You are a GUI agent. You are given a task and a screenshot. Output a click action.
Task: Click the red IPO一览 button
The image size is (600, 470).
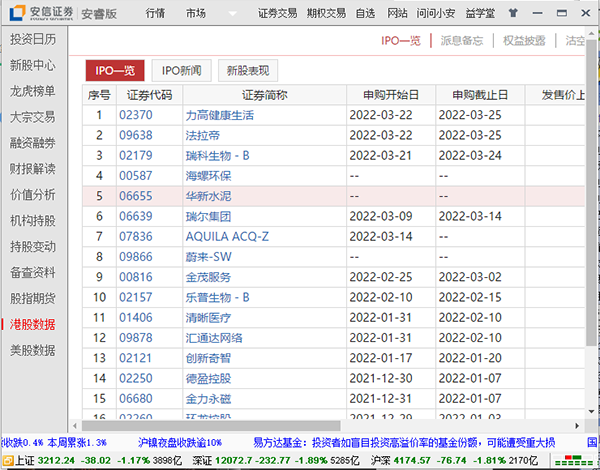(x=115, y=70)
